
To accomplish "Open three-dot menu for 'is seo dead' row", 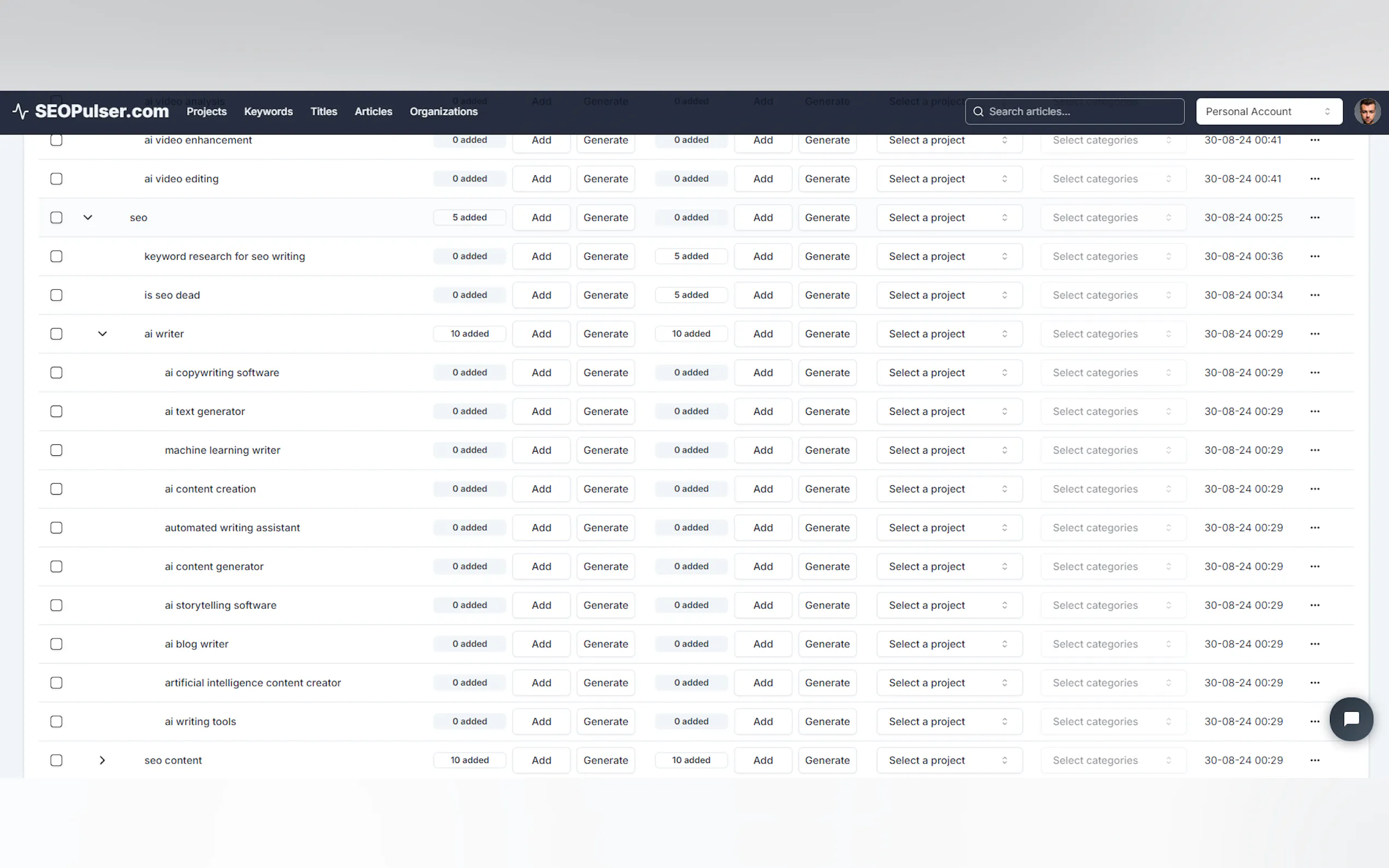I will [x=1314, y=295].
